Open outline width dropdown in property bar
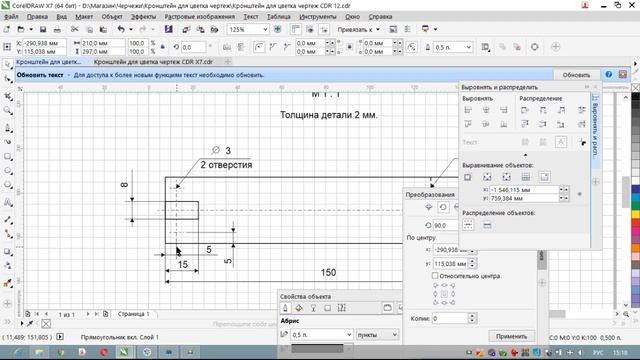This screenshot has width=640, height=360. pos(469,47)
